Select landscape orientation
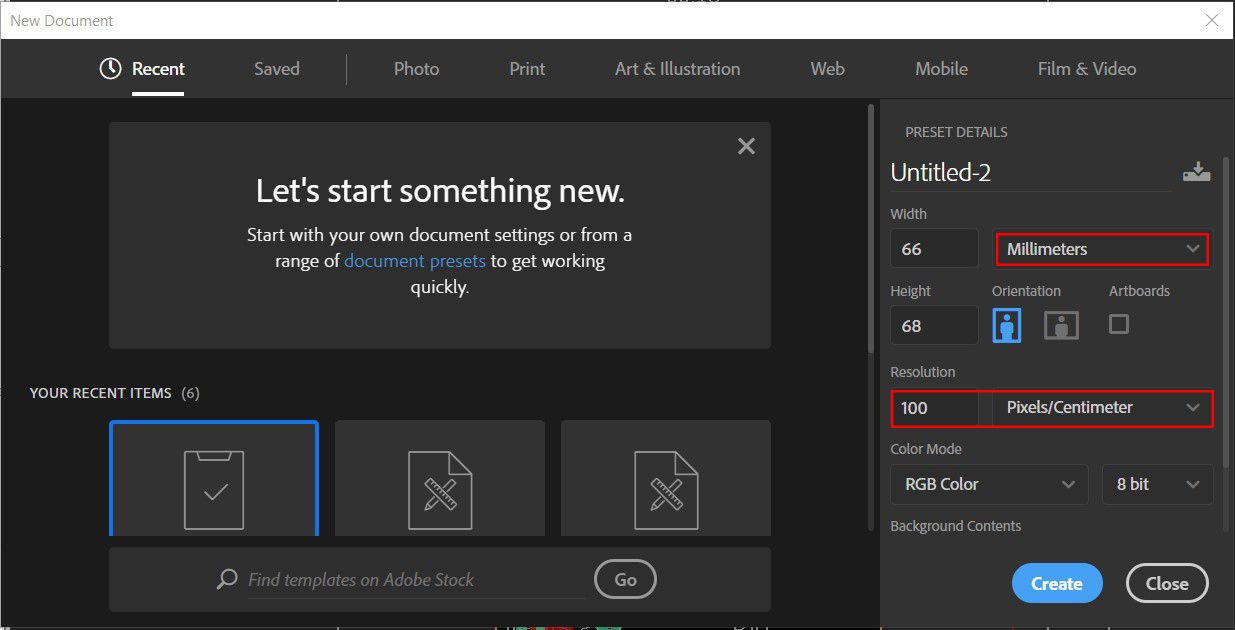 tap(1060, 324)
